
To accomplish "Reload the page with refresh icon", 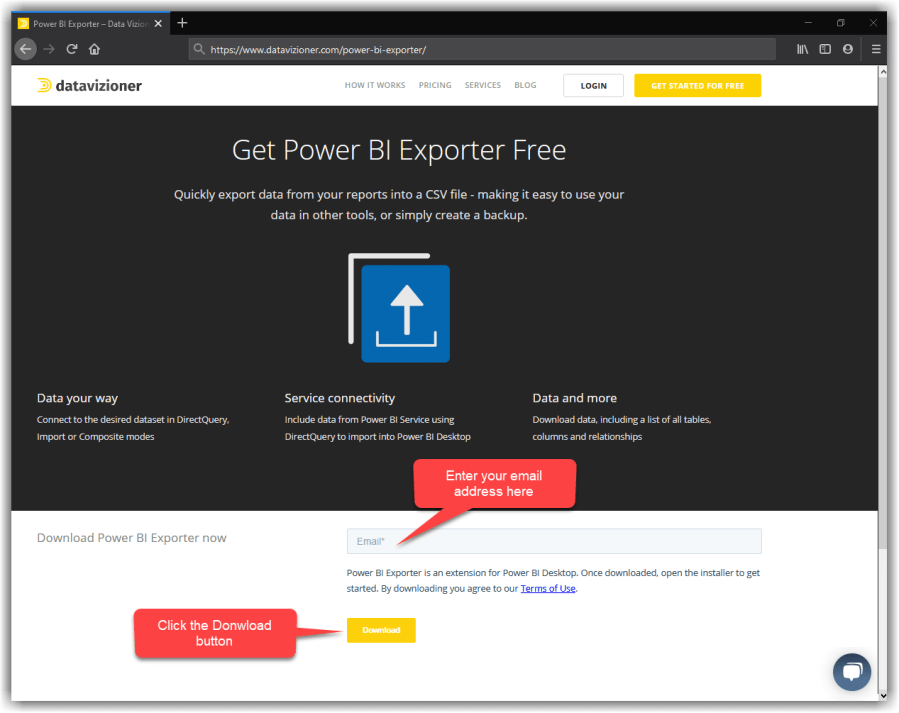I will click(72, 49).
